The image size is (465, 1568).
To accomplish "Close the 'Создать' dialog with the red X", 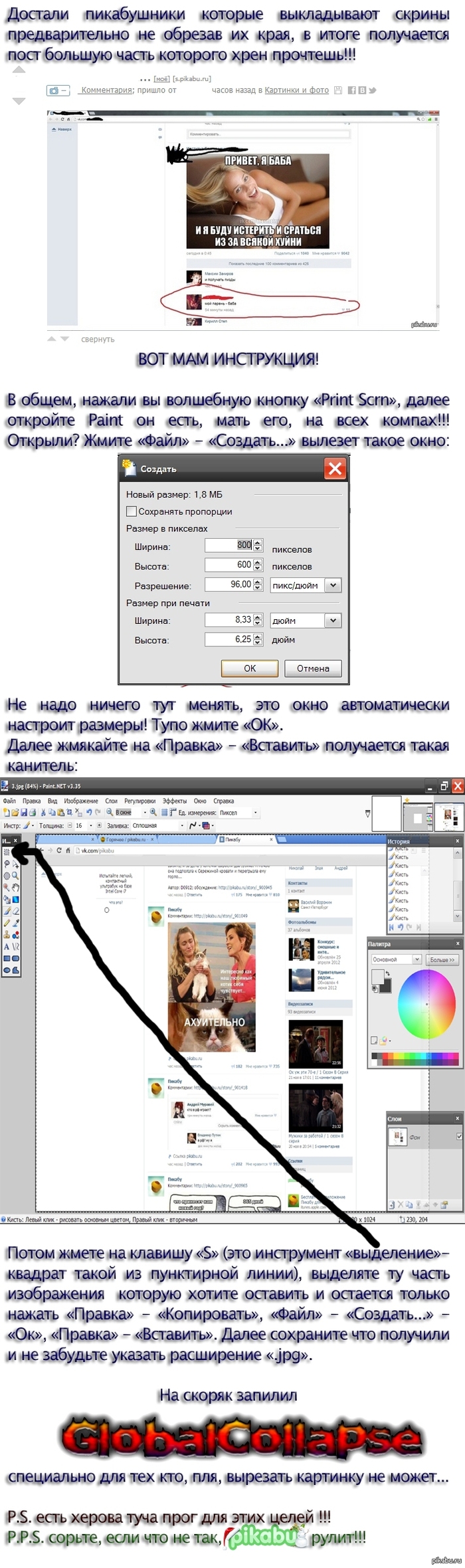I will (335, 468).
